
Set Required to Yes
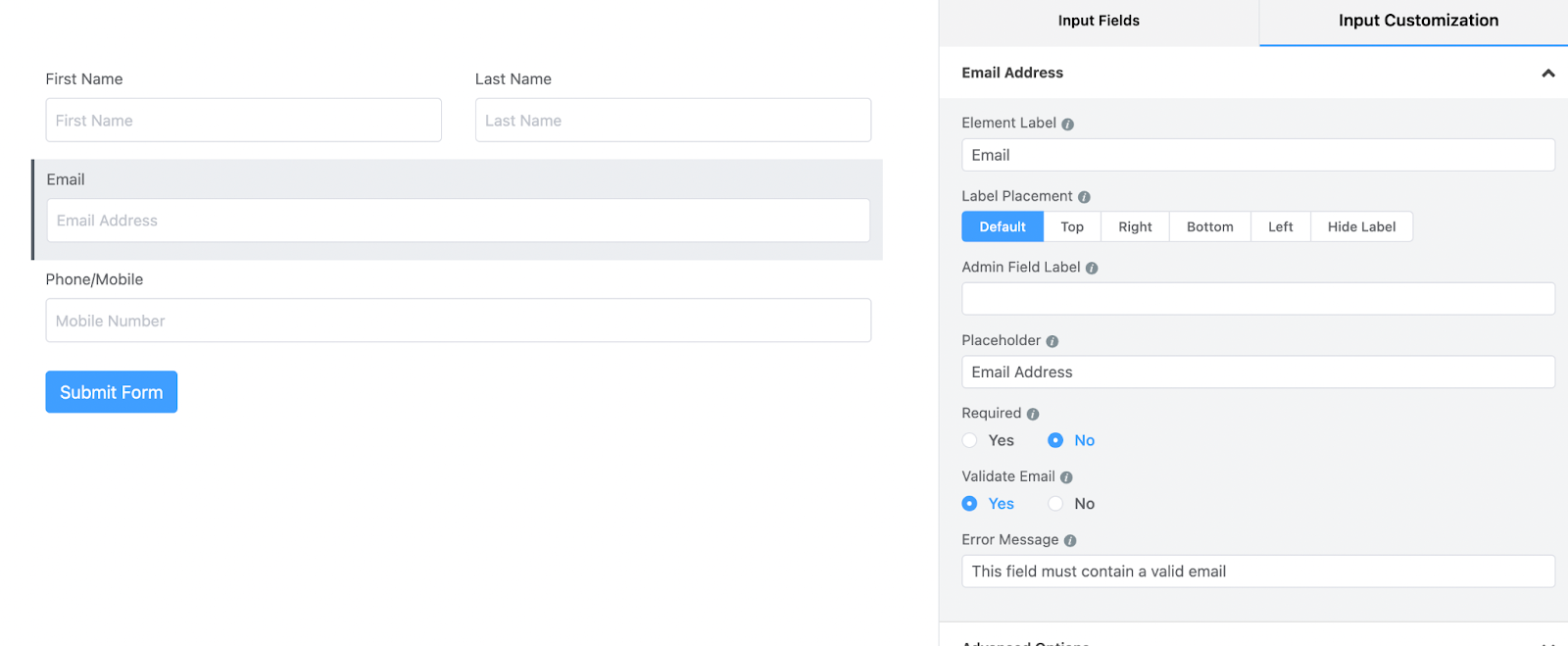(x=970, y=441)
